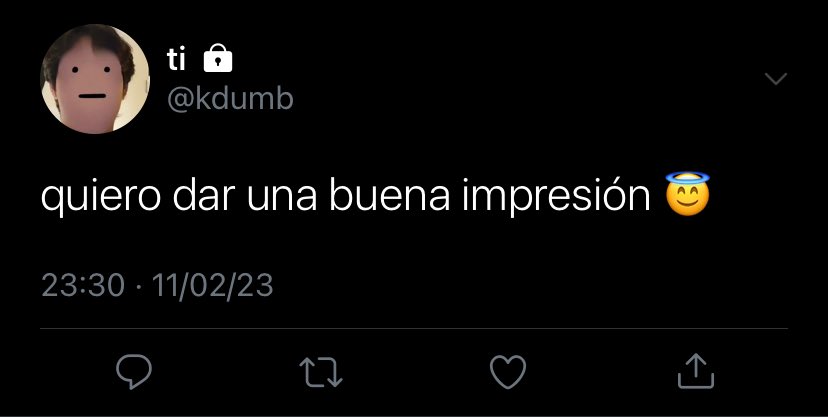828x417 pixels.
Task: Retweet this post using the arrows icon
Action: pyautogui.click(x=321, y=373)
